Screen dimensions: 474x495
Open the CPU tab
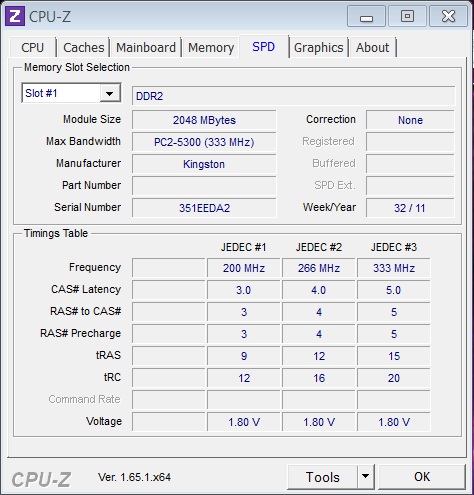click(x=32, y=47)
